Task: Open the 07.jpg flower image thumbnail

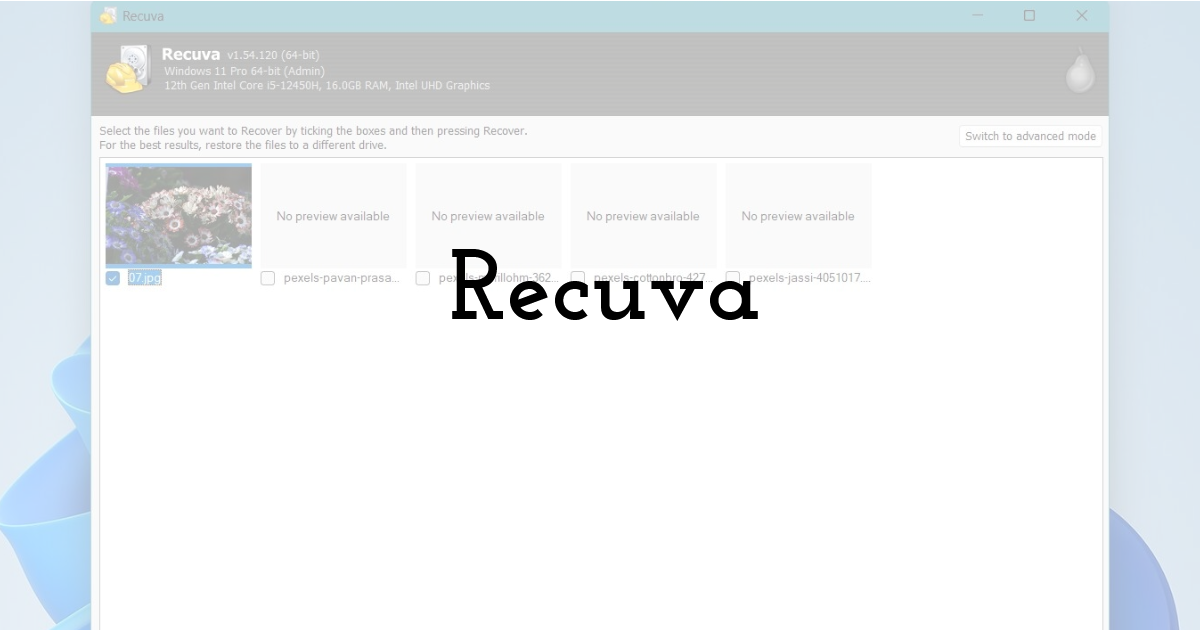Action: (x=178, y=213)
